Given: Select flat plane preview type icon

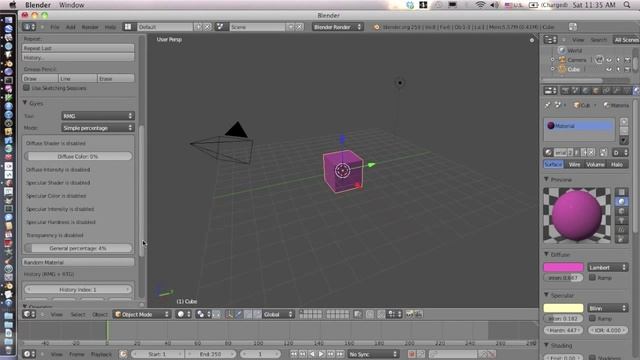Looking at the screenshot, I should (x=621, y=192).
